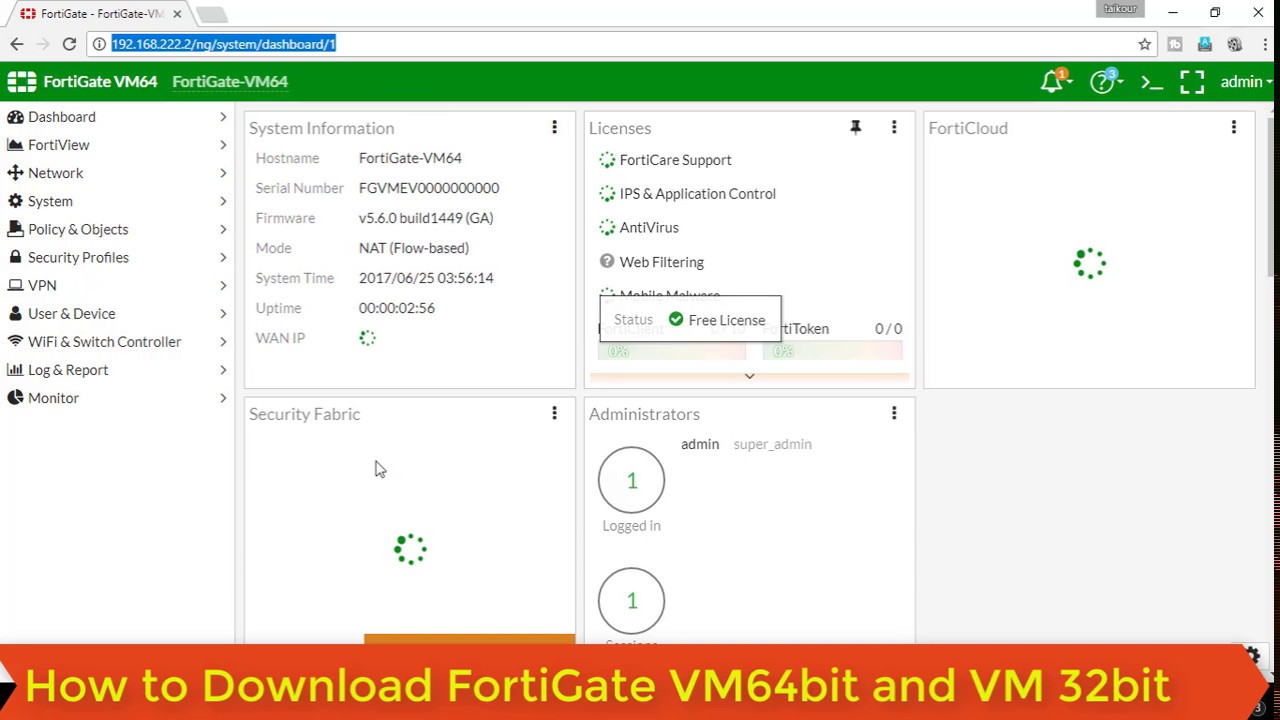The height and width of the screenshot is (720, 1280).
Task: Open the notifications bell icon
Action: (1052, 82)
